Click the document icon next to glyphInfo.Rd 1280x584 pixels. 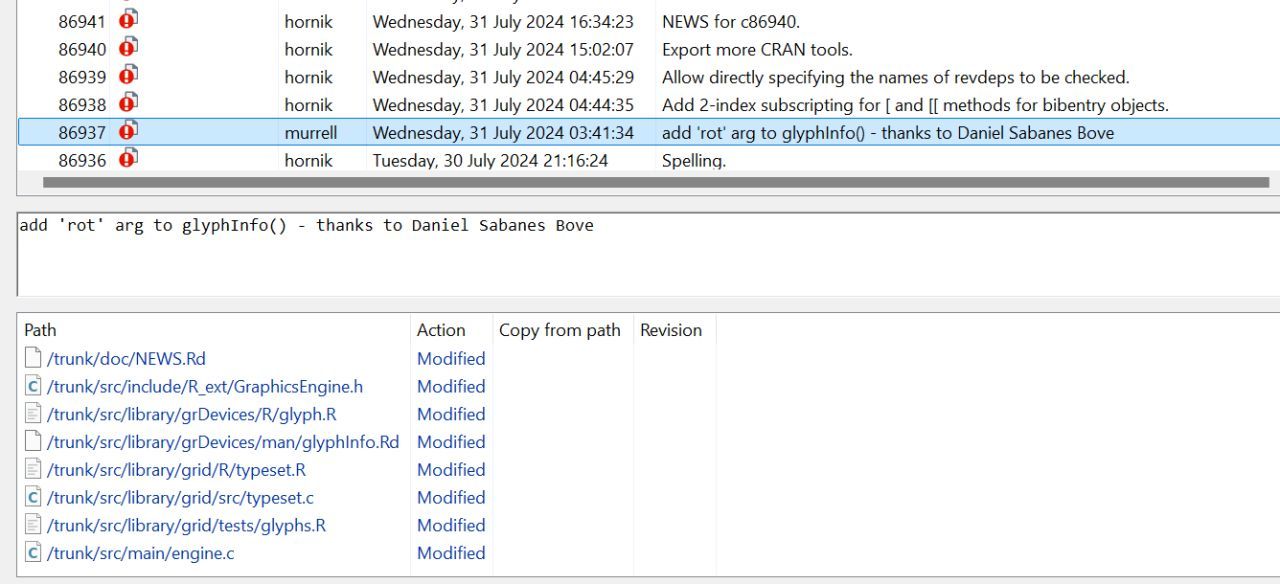pos(33,441)
